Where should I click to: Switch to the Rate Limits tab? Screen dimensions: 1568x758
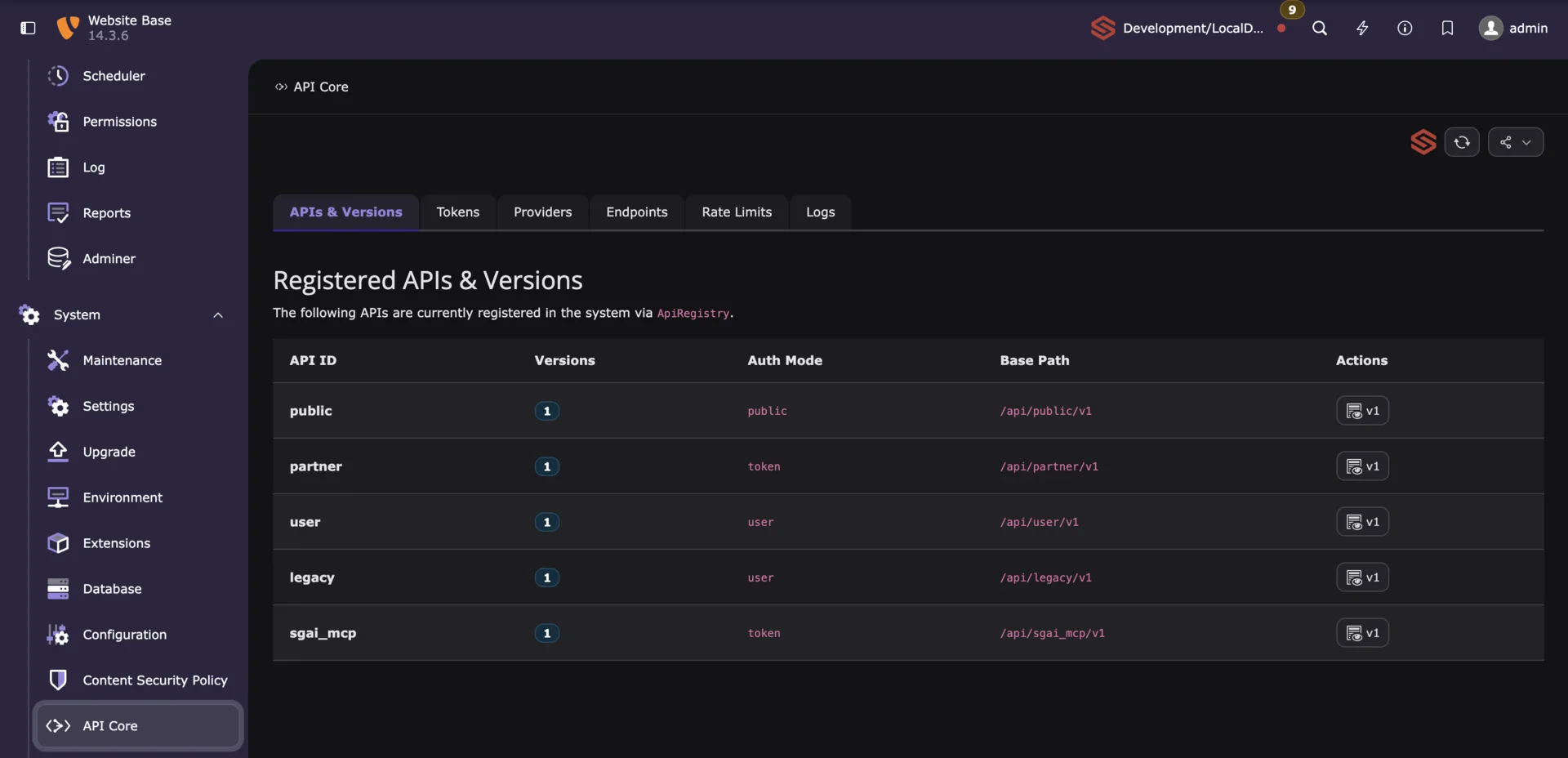coord(737,212)
